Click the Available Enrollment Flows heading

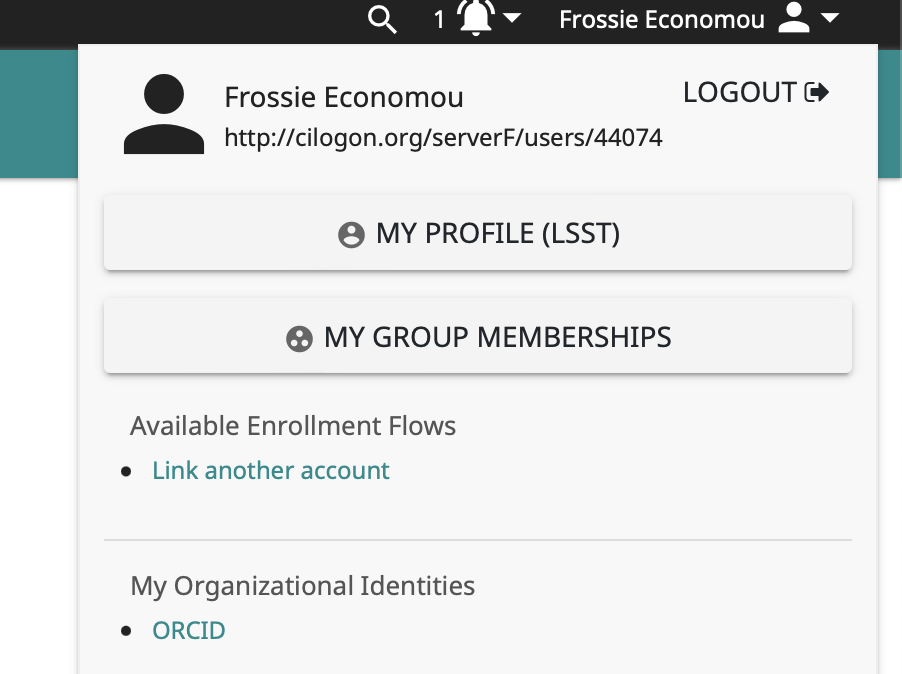293,426
